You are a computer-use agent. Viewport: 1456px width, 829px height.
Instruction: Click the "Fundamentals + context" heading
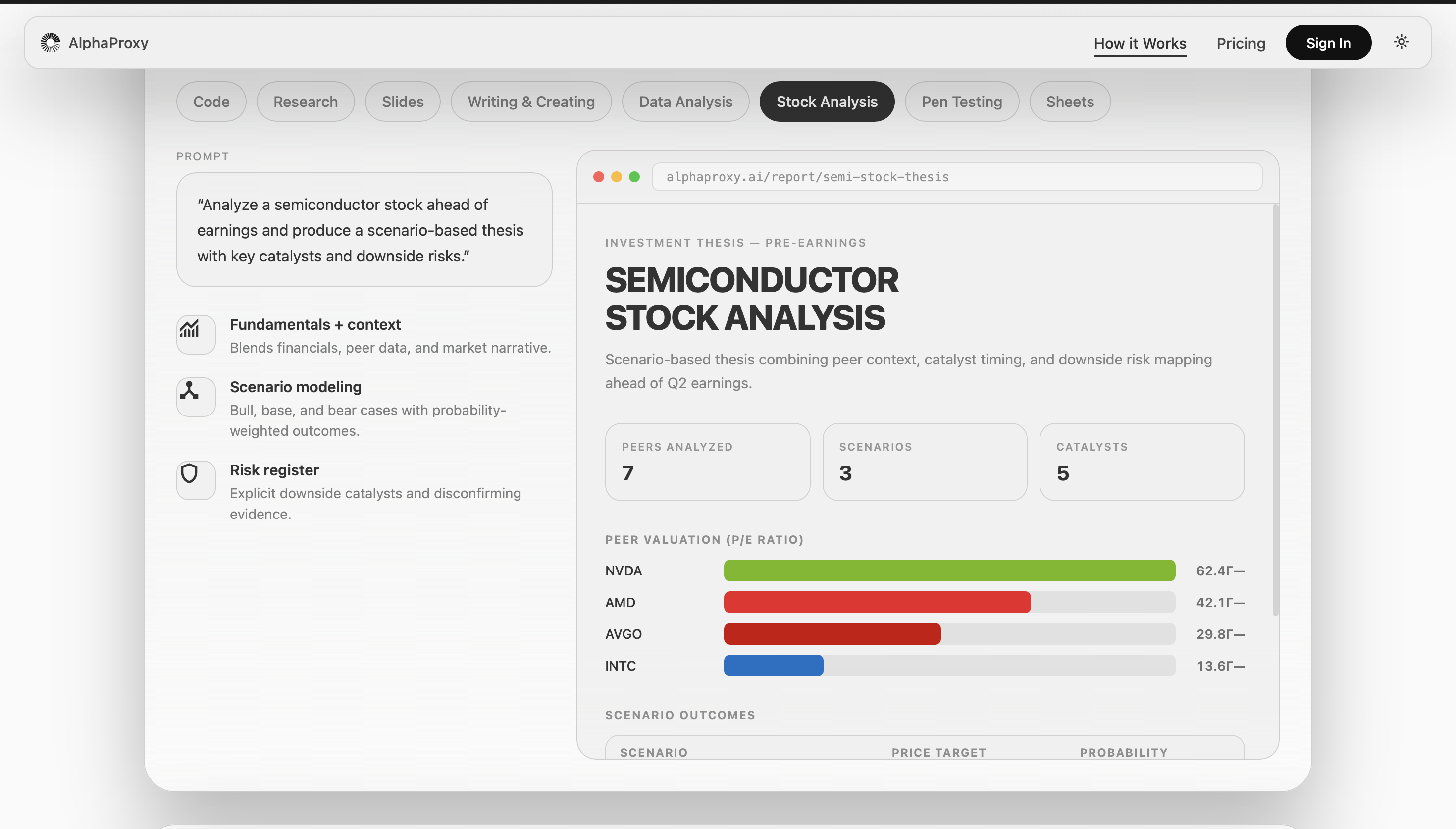click(x=315, y=324)
